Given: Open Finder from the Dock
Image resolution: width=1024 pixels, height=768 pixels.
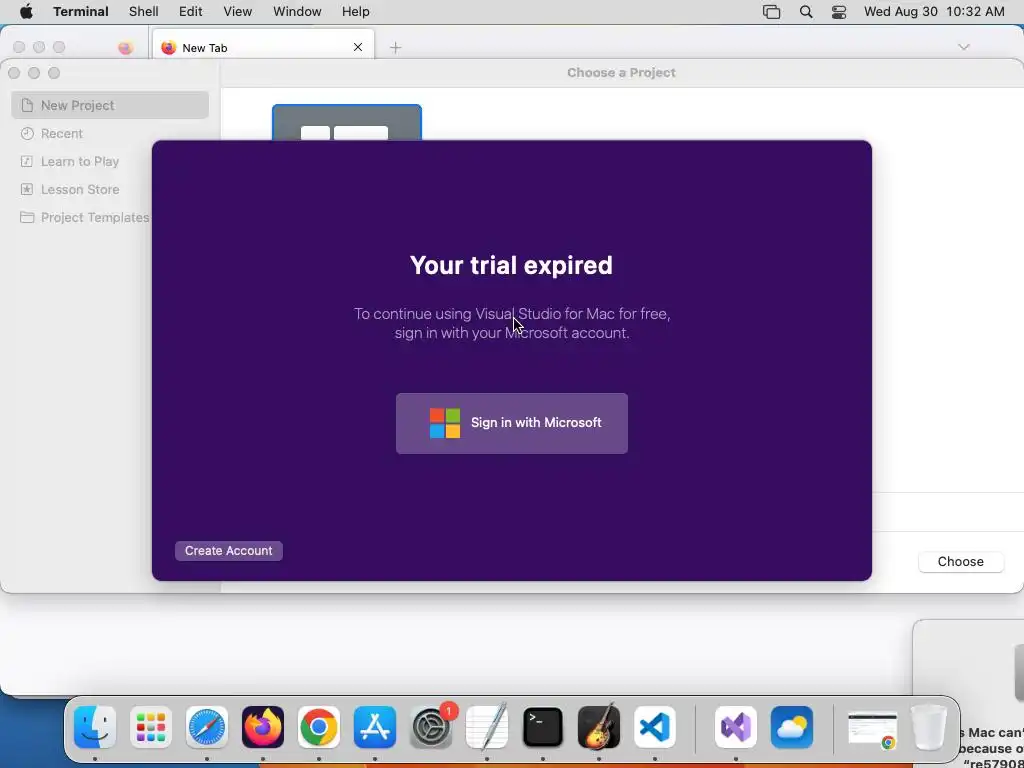Looking at the screenshot, I should click(95, 727).
